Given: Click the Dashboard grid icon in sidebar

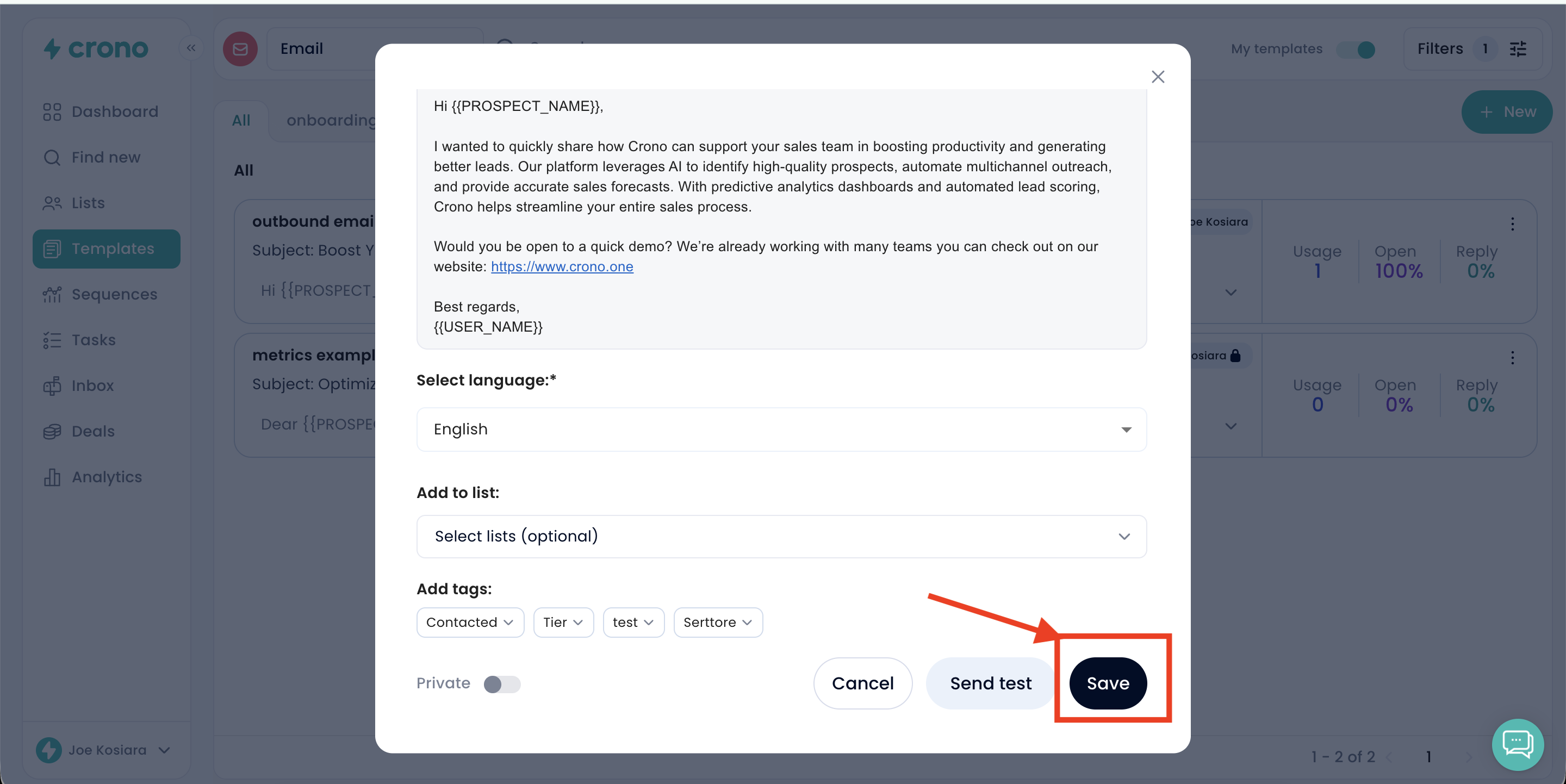Looking at the screenshot, I should [52, 112].
